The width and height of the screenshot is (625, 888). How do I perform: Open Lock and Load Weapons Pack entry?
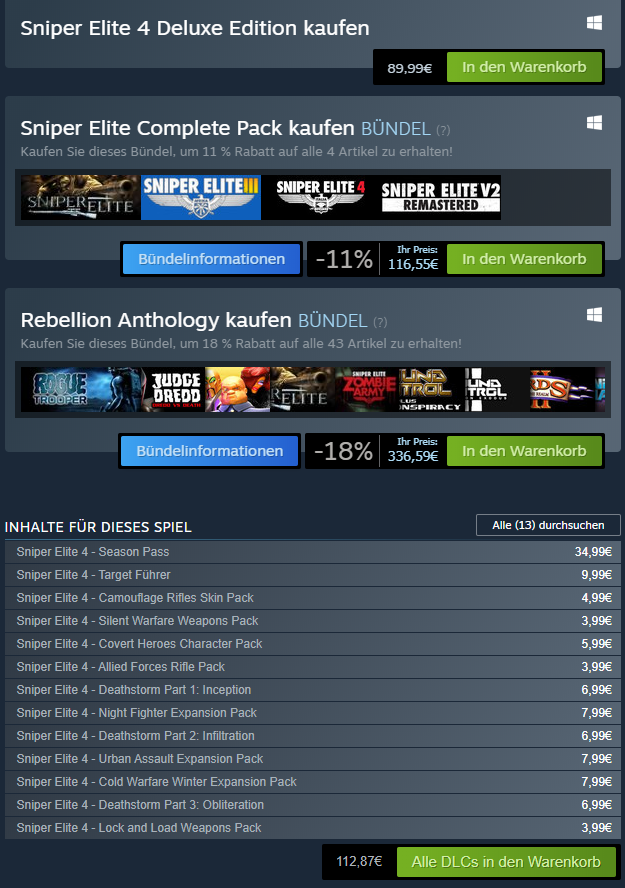[x=314, y=827]
